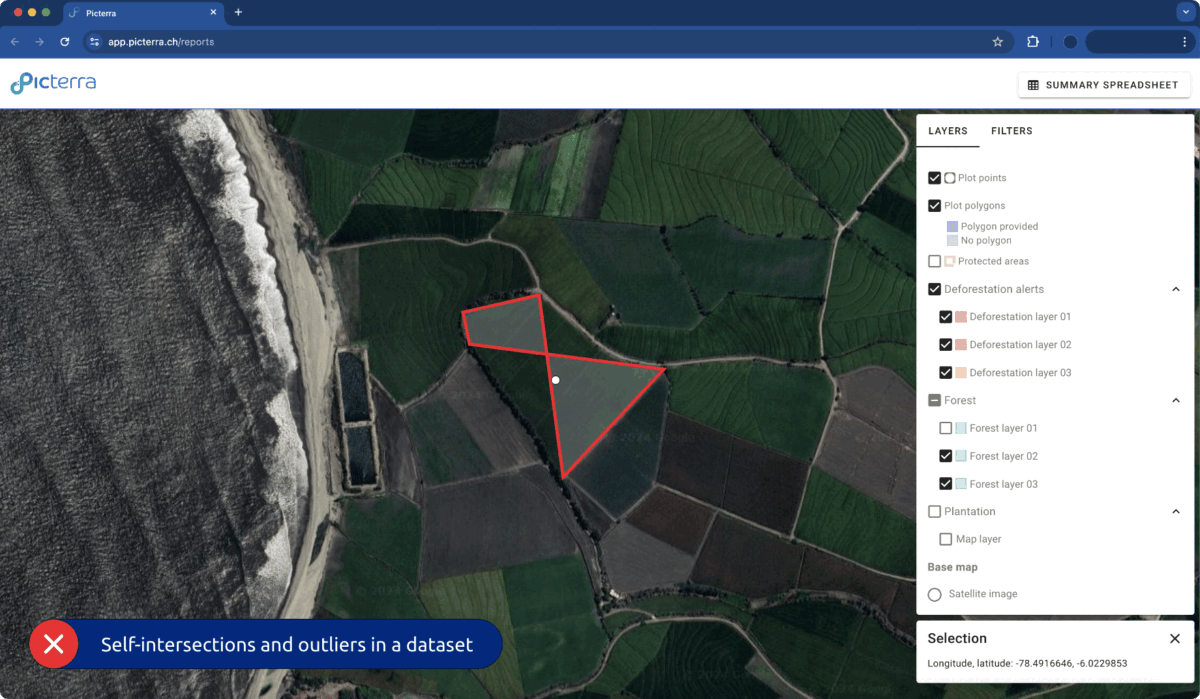Go forward in browser history
The height and width of the screenshot is (699, 1200).
39,42
